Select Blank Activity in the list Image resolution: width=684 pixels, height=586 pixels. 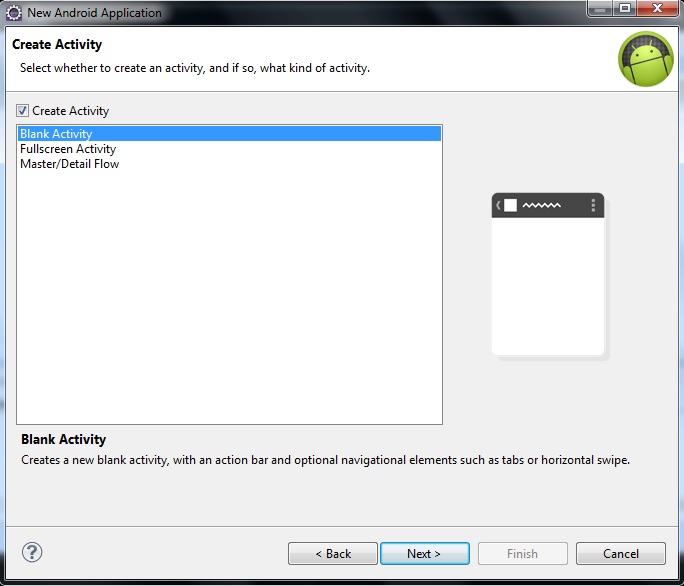[x=229, y=134]
